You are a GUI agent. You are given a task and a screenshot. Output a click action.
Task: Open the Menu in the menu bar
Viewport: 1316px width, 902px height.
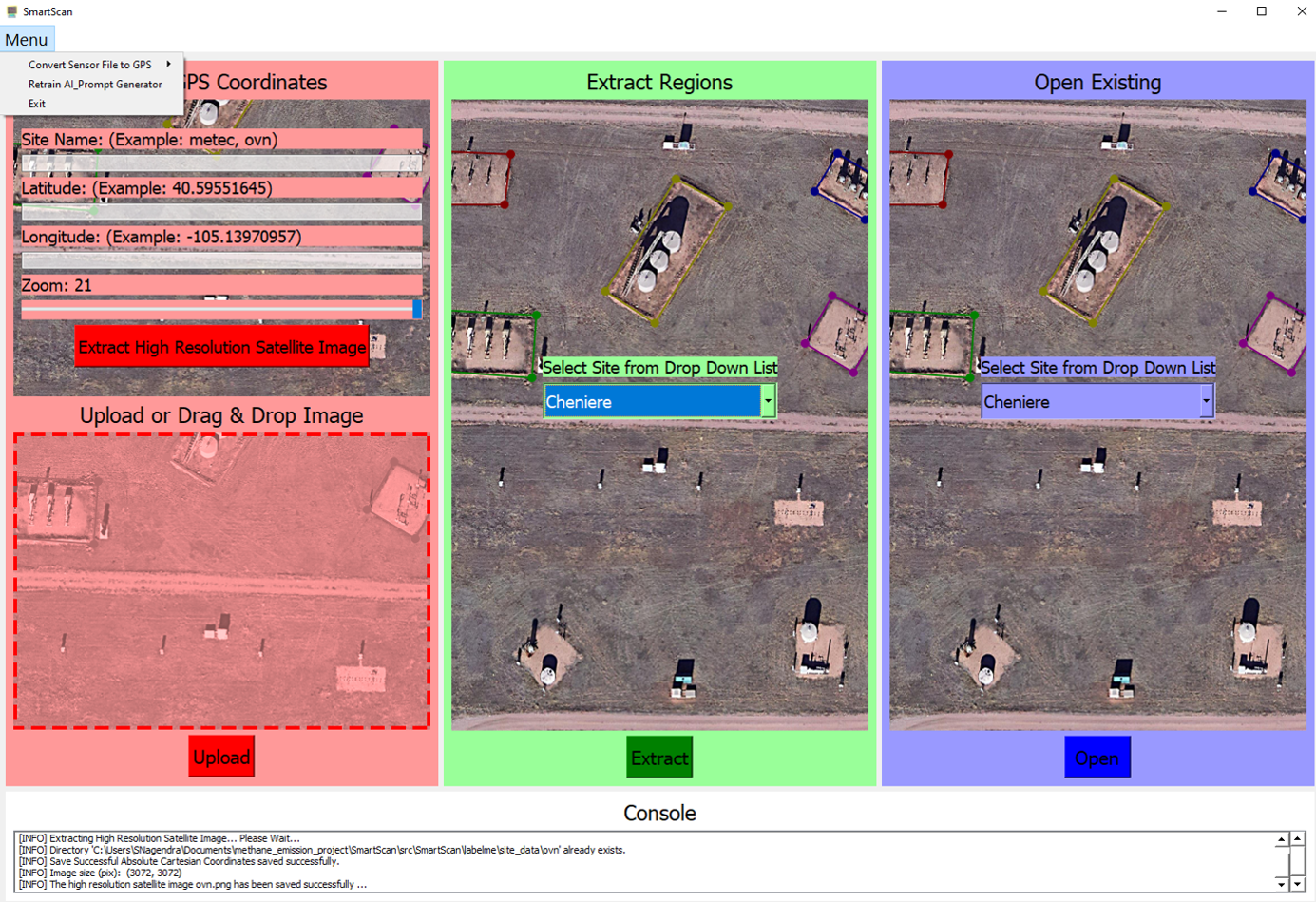click(x=27, y=40)
